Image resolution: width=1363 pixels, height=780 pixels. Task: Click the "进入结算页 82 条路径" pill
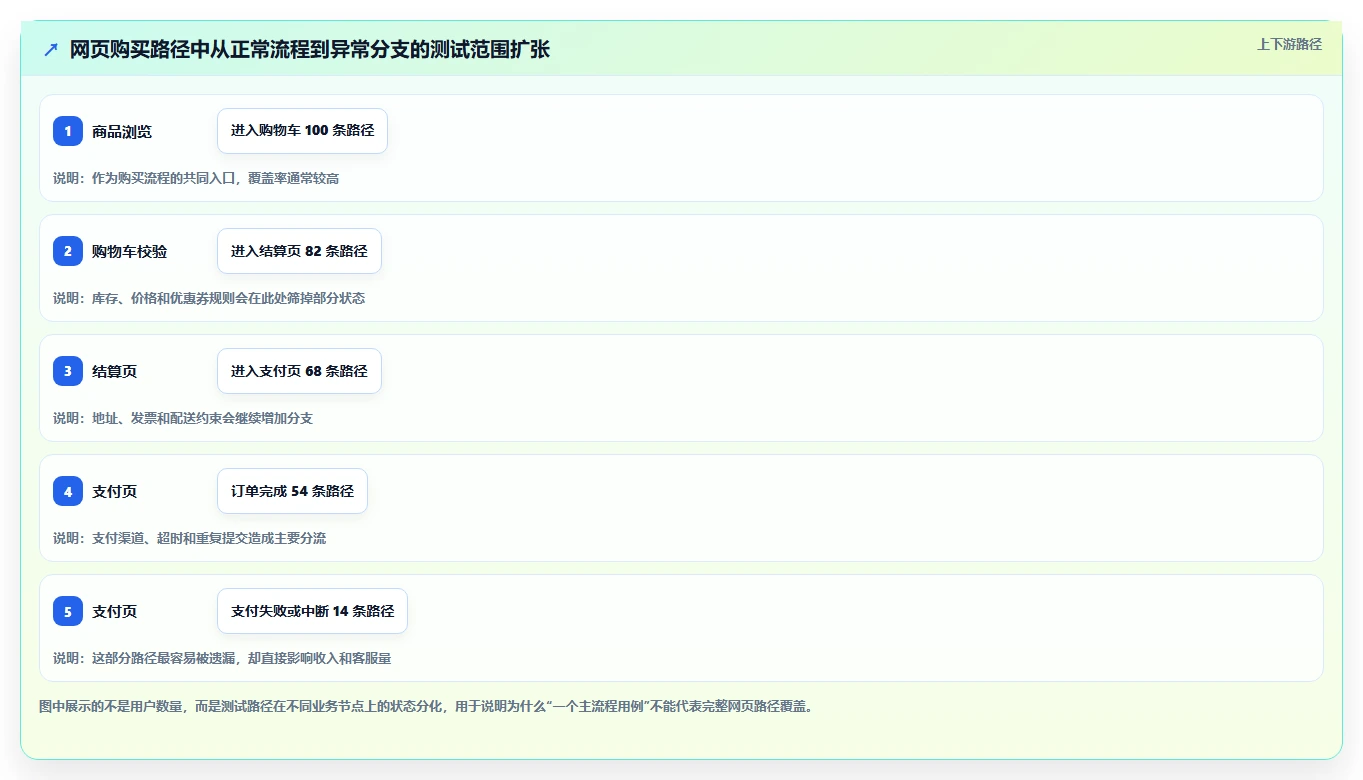pos(299,251)
